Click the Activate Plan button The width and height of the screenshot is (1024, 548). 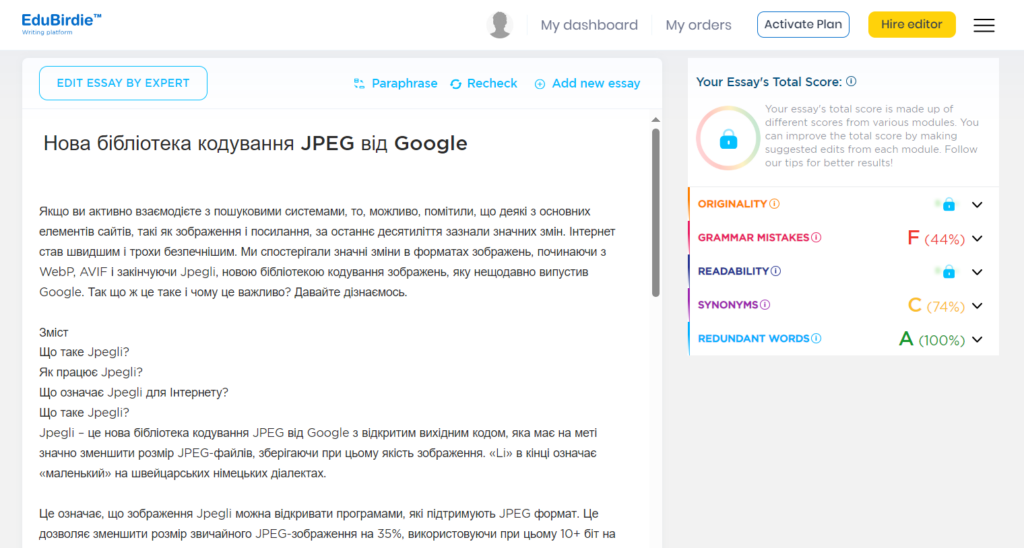pyautogui.click(x=803, y=25)
